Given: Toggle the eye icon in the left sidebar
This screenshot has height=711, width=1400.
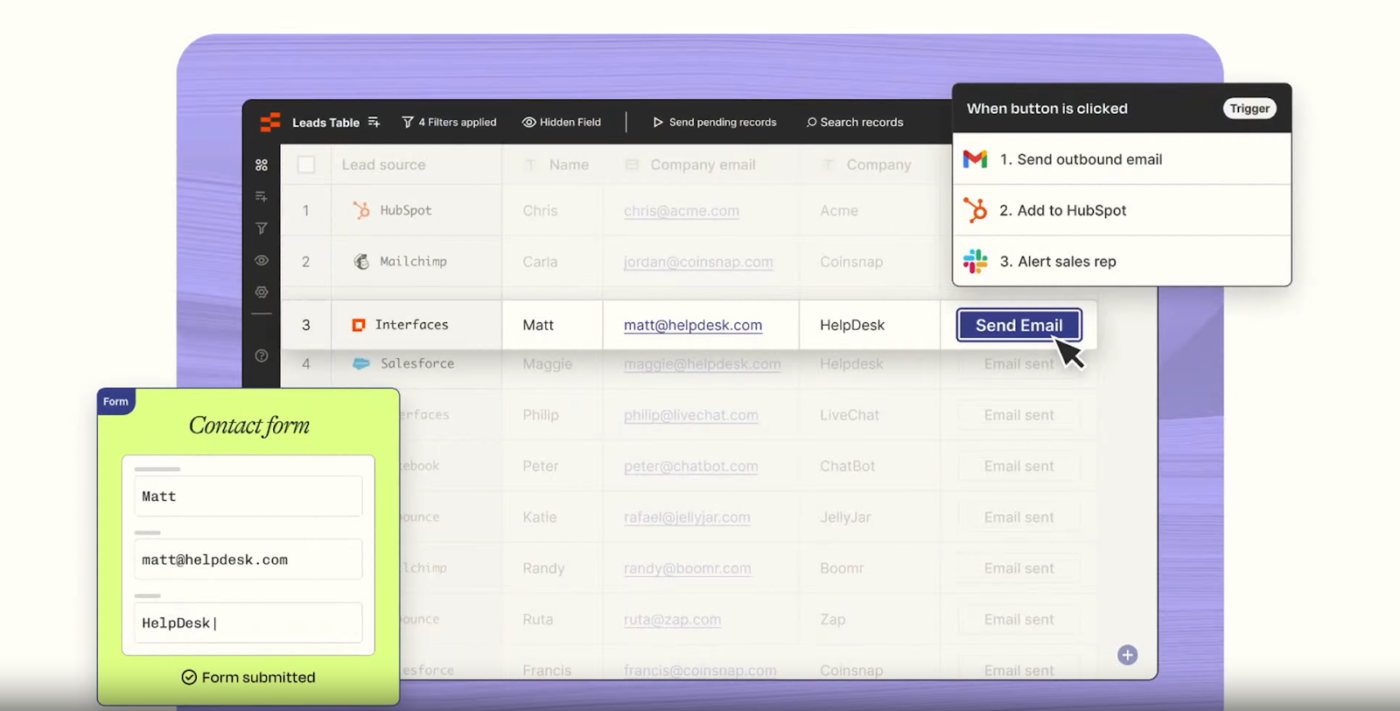Looking at the screenshot, I should 261,261.
